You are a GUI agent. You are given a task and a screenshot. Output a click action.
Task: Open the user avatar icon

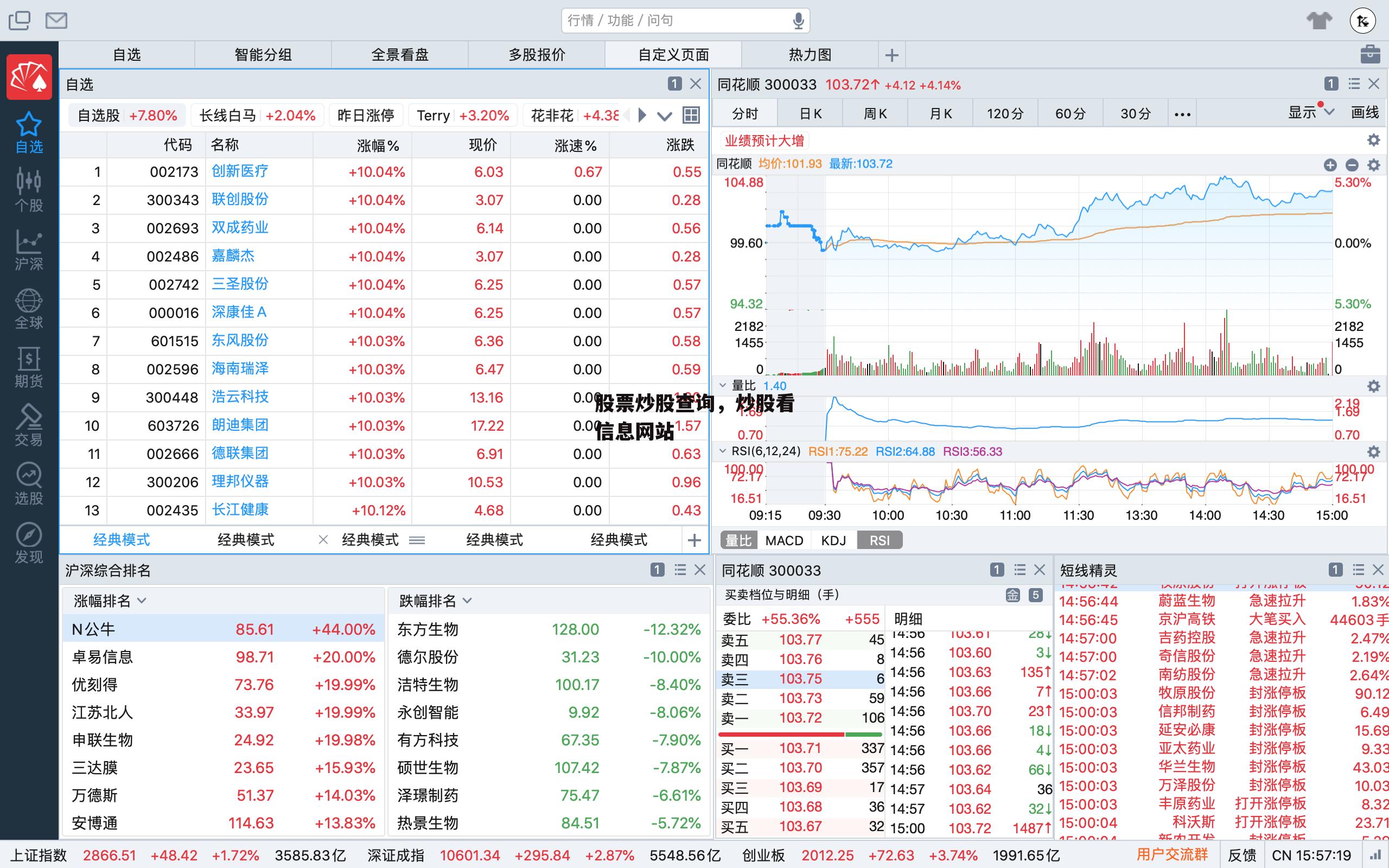pos(1362,21)
